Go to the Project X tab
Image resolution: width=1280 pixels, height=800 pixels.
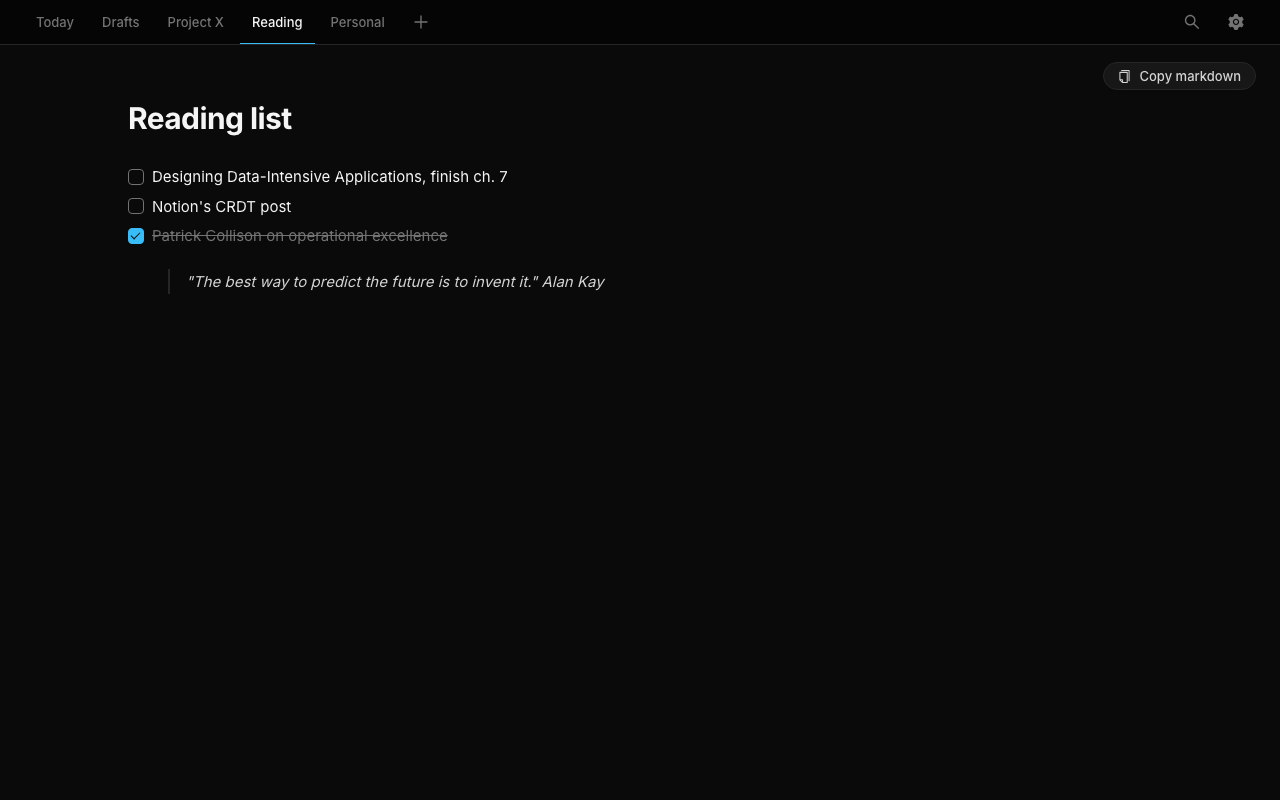coord(195,22)
